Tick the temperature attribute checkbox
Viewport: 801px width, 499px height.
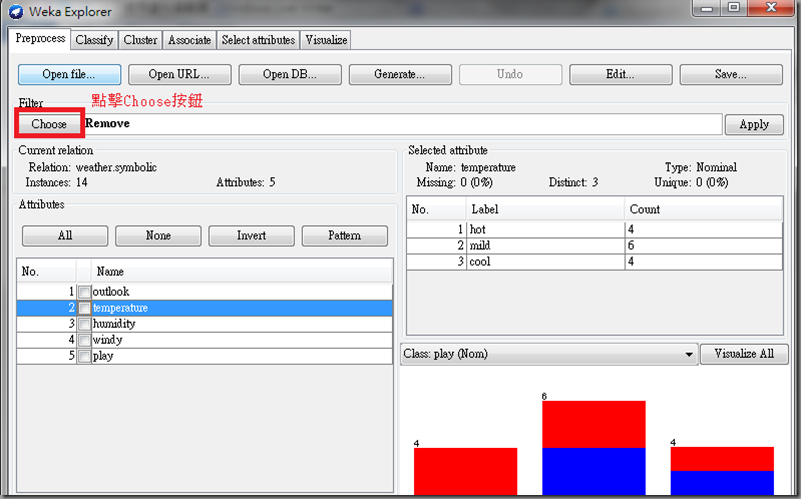tap(84, 308)
